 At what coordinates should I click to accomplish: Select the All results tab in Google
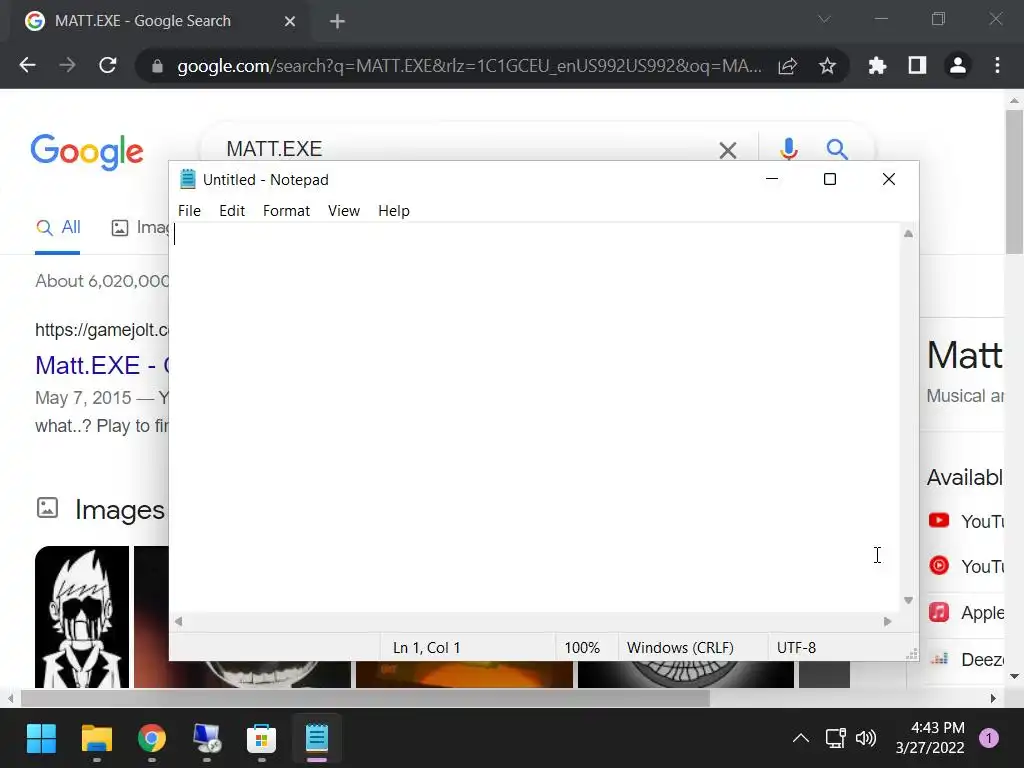58,228
